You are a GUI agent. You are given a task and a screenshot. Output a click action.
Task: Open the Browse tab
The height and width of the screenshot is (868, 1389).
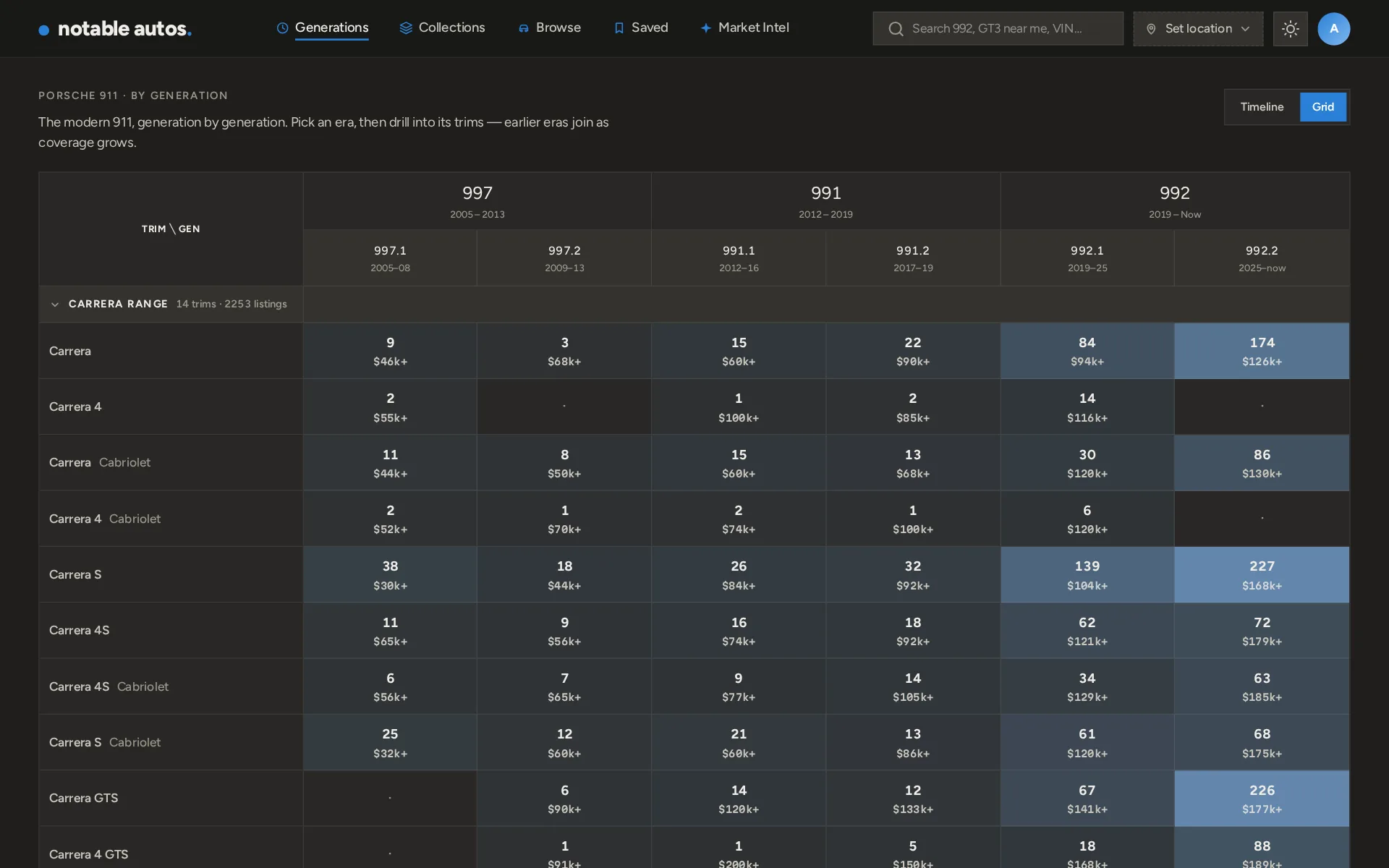click(550, 28)
